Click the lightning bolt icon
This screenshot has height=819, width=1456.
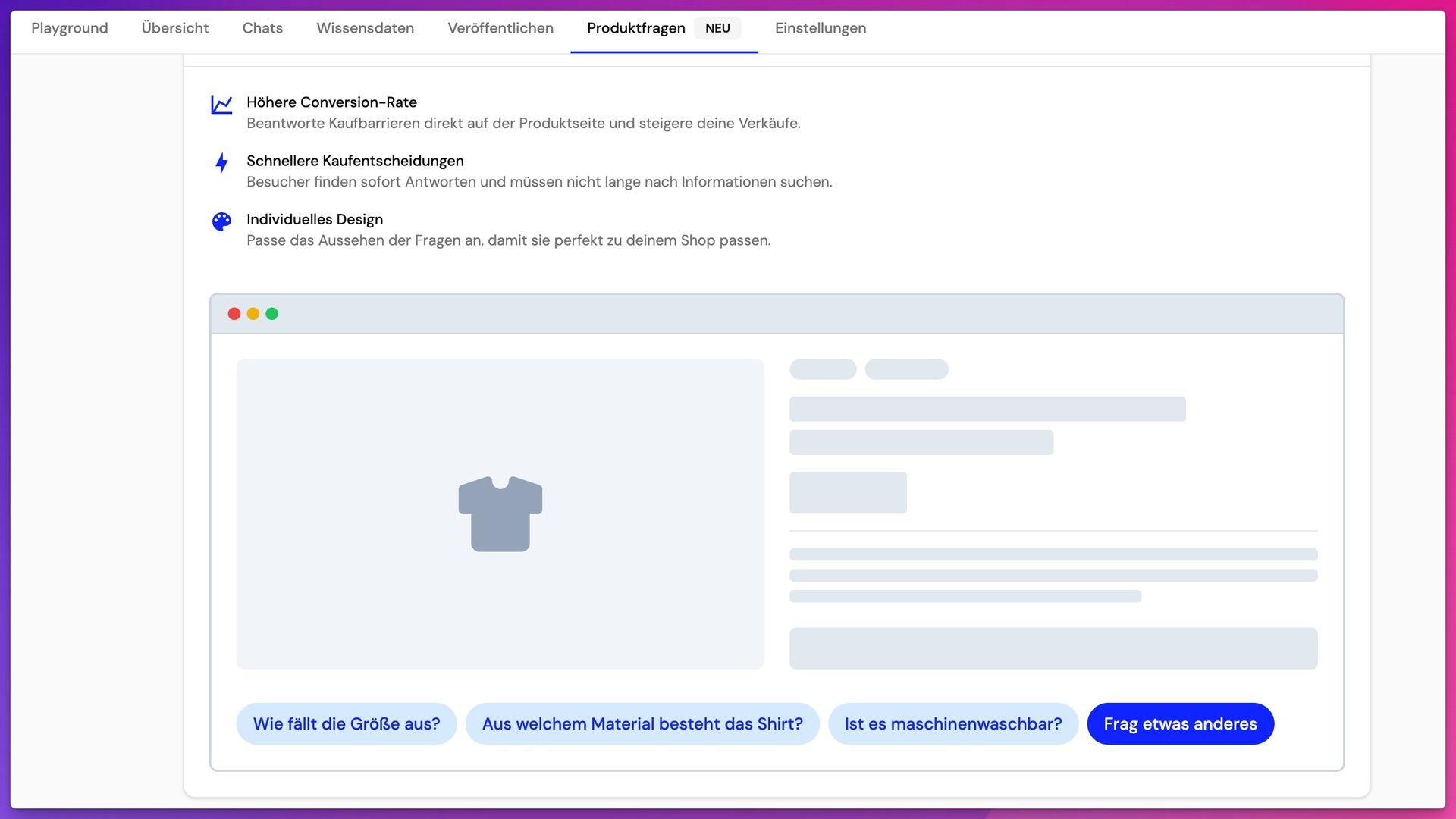(x=221, y=163)
